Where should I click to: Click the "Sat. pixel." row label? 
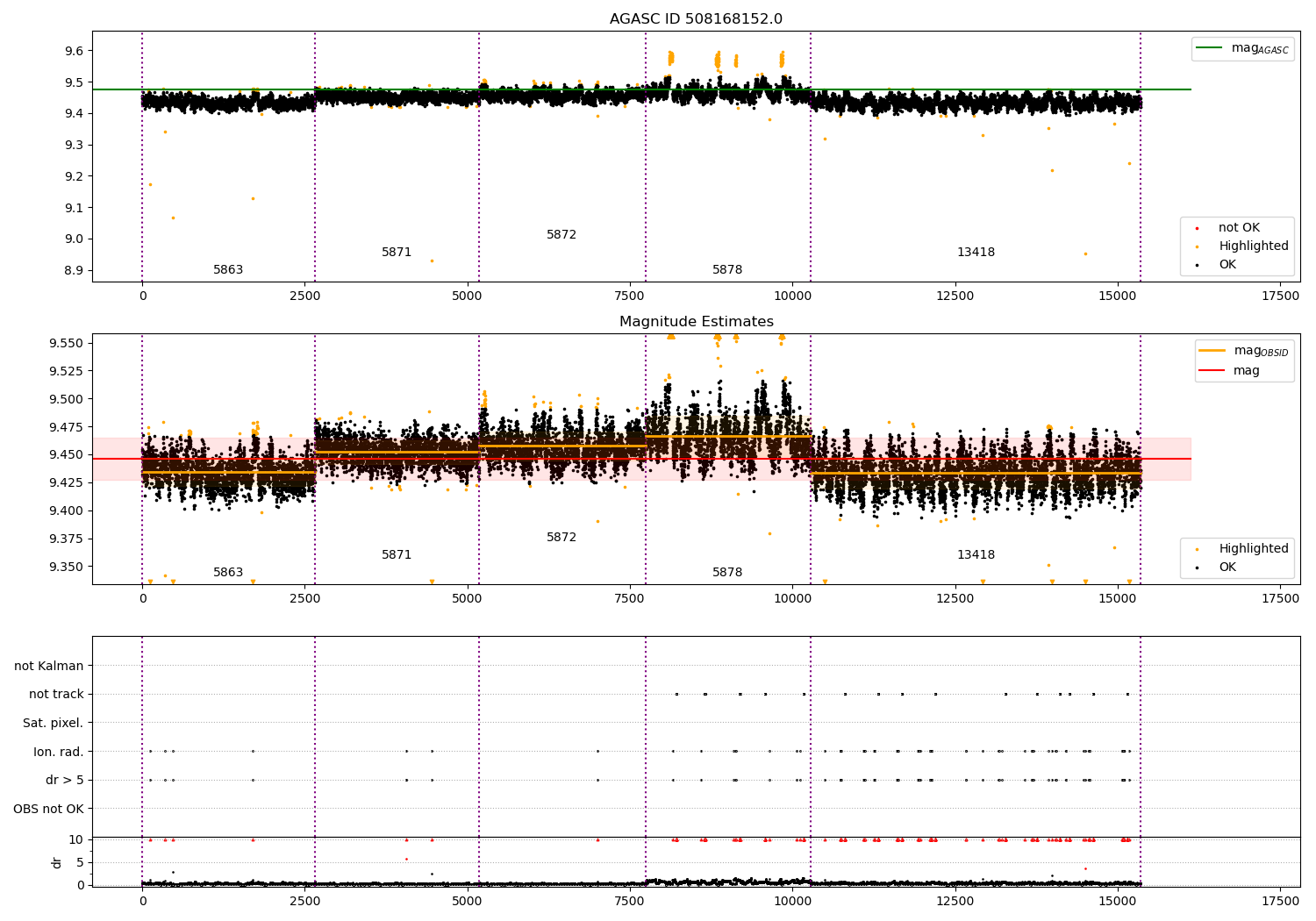click(x=54, y=723)
